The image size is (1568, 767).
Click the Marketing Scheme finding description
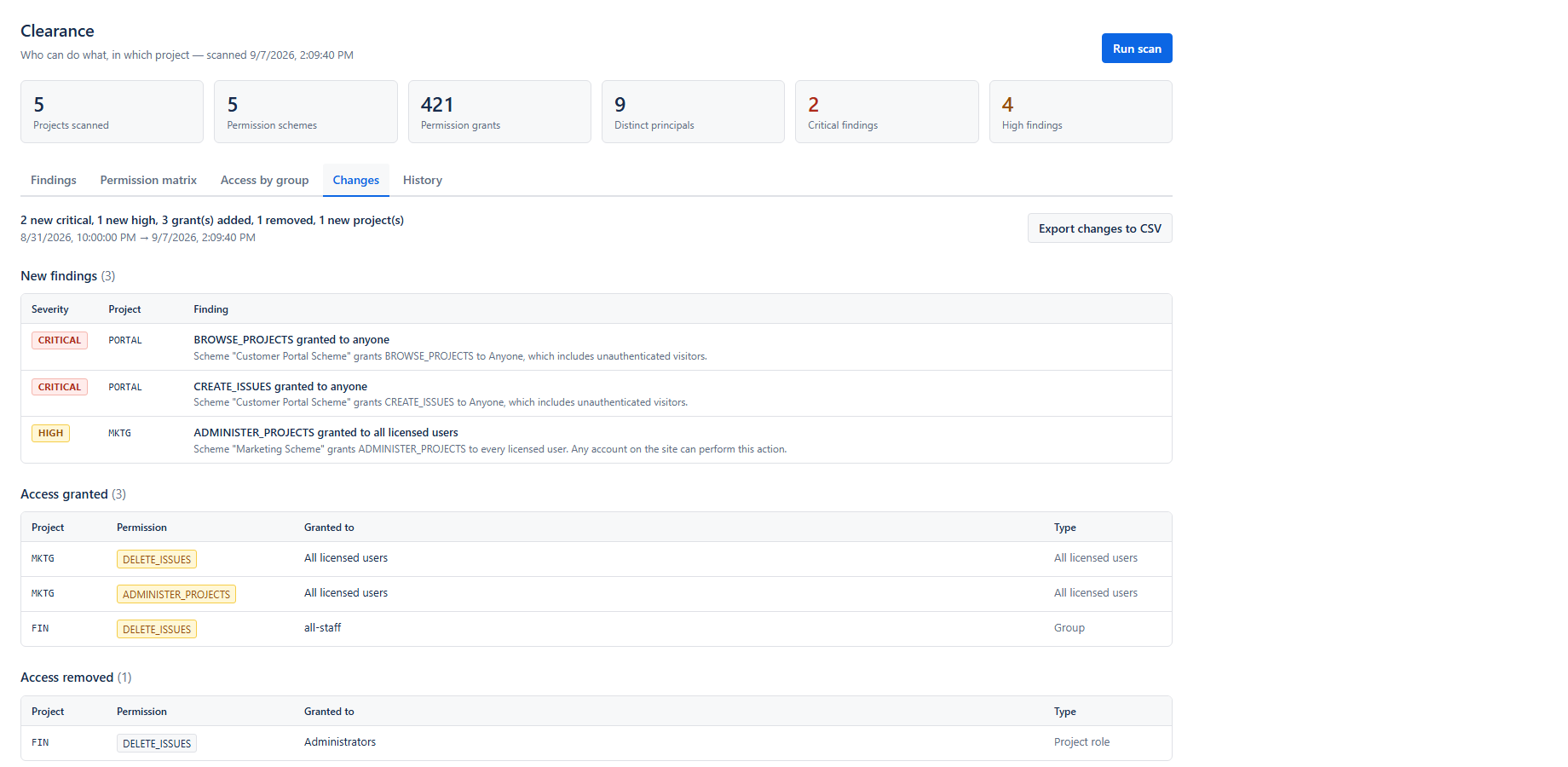coord(490,449)
